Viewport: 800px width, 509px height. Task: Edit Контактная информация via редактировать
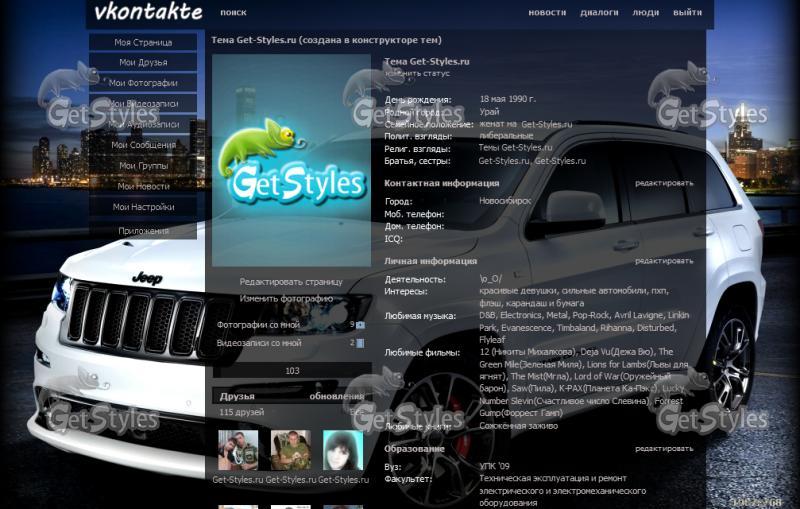click(x=663, y=183)
